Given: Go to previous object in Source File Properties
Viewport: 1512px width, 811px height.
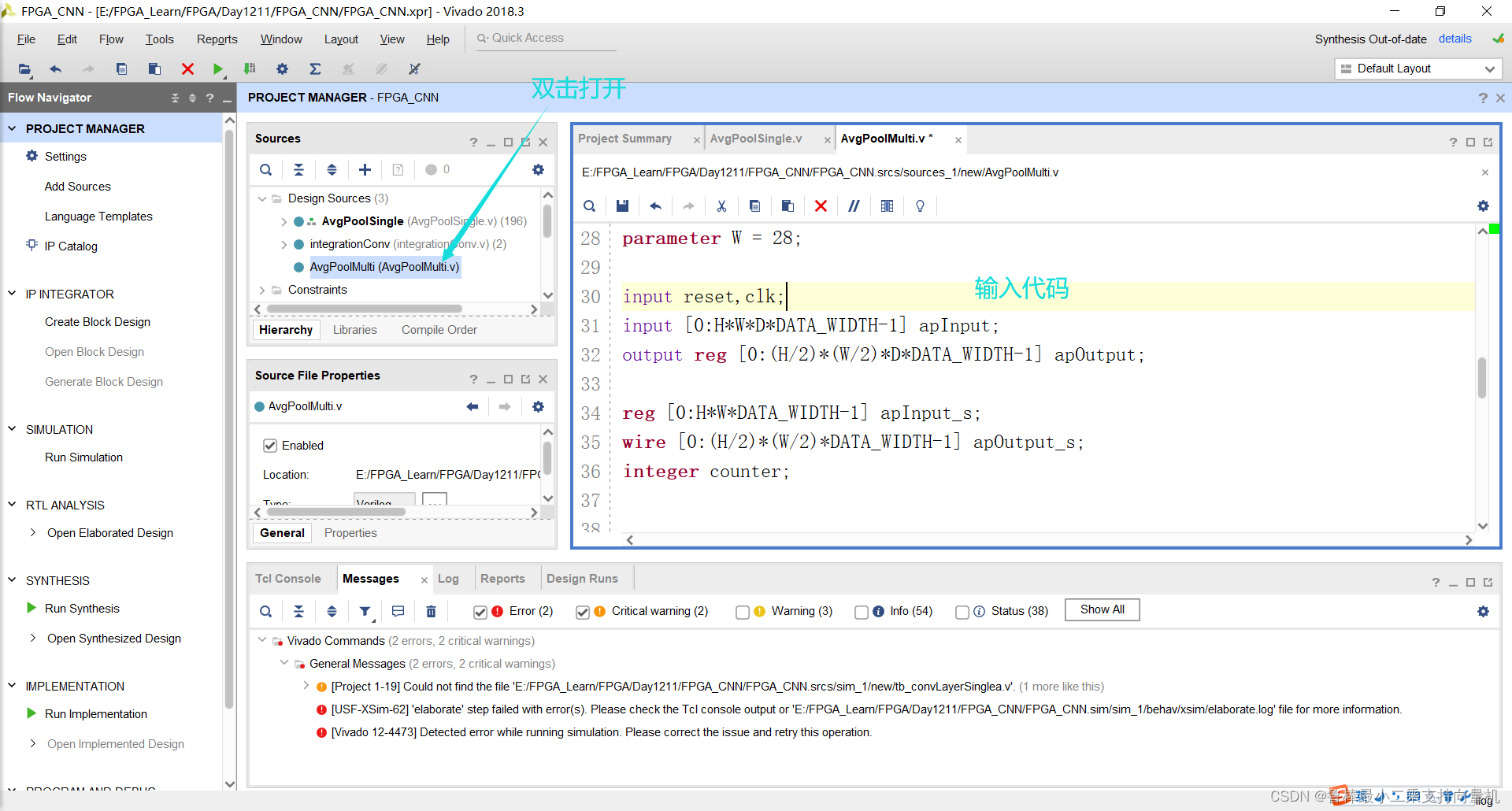Looking at the screenshot, I should point(472,406).
